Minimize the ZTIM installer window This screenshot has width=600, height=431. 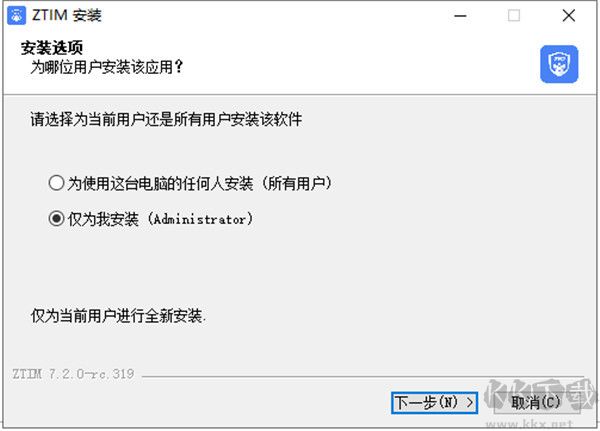460,16
